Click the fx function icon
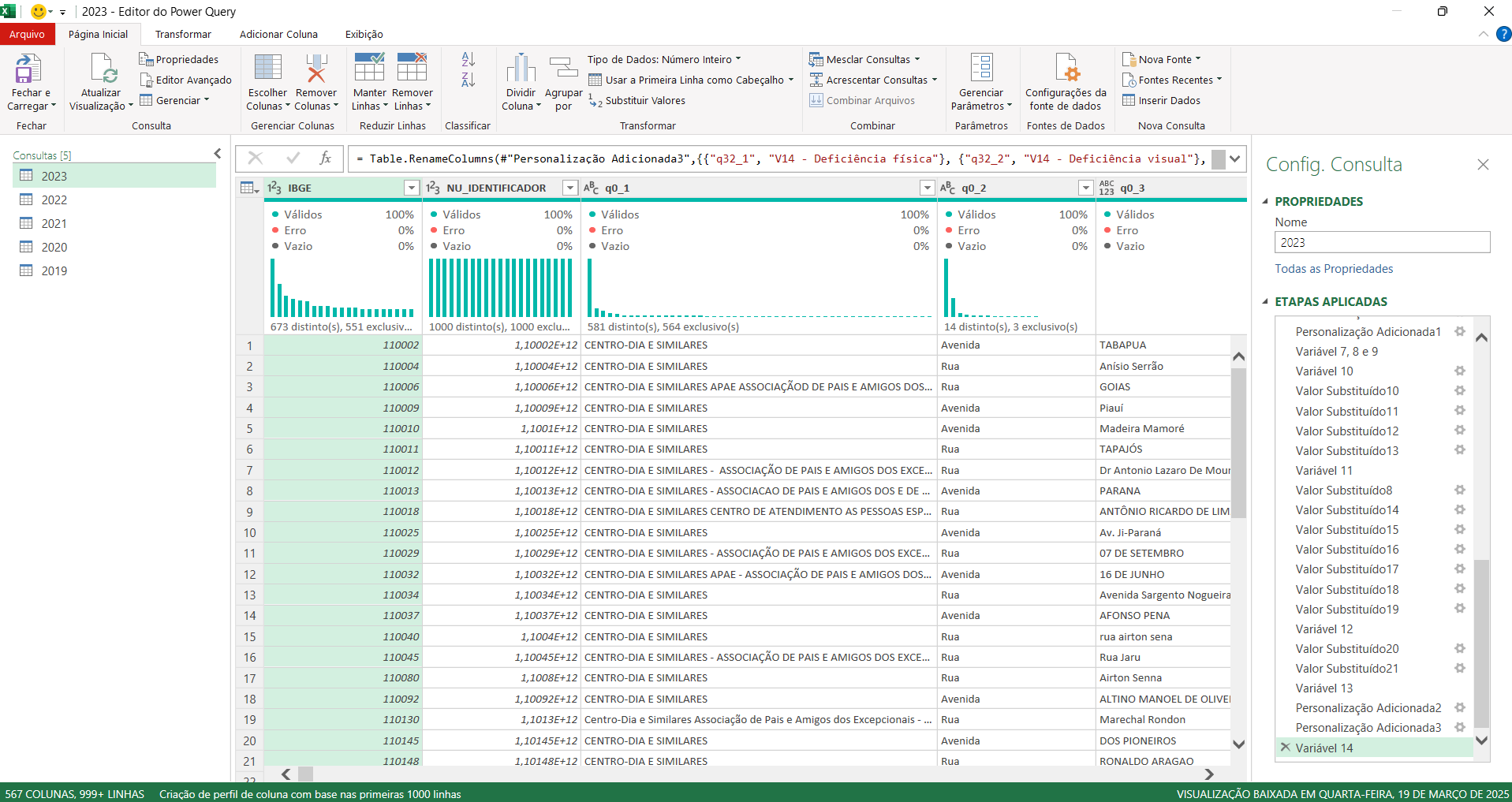Image resolution: width=1512 pixels, height=802 pixels. tap(325, 158)
